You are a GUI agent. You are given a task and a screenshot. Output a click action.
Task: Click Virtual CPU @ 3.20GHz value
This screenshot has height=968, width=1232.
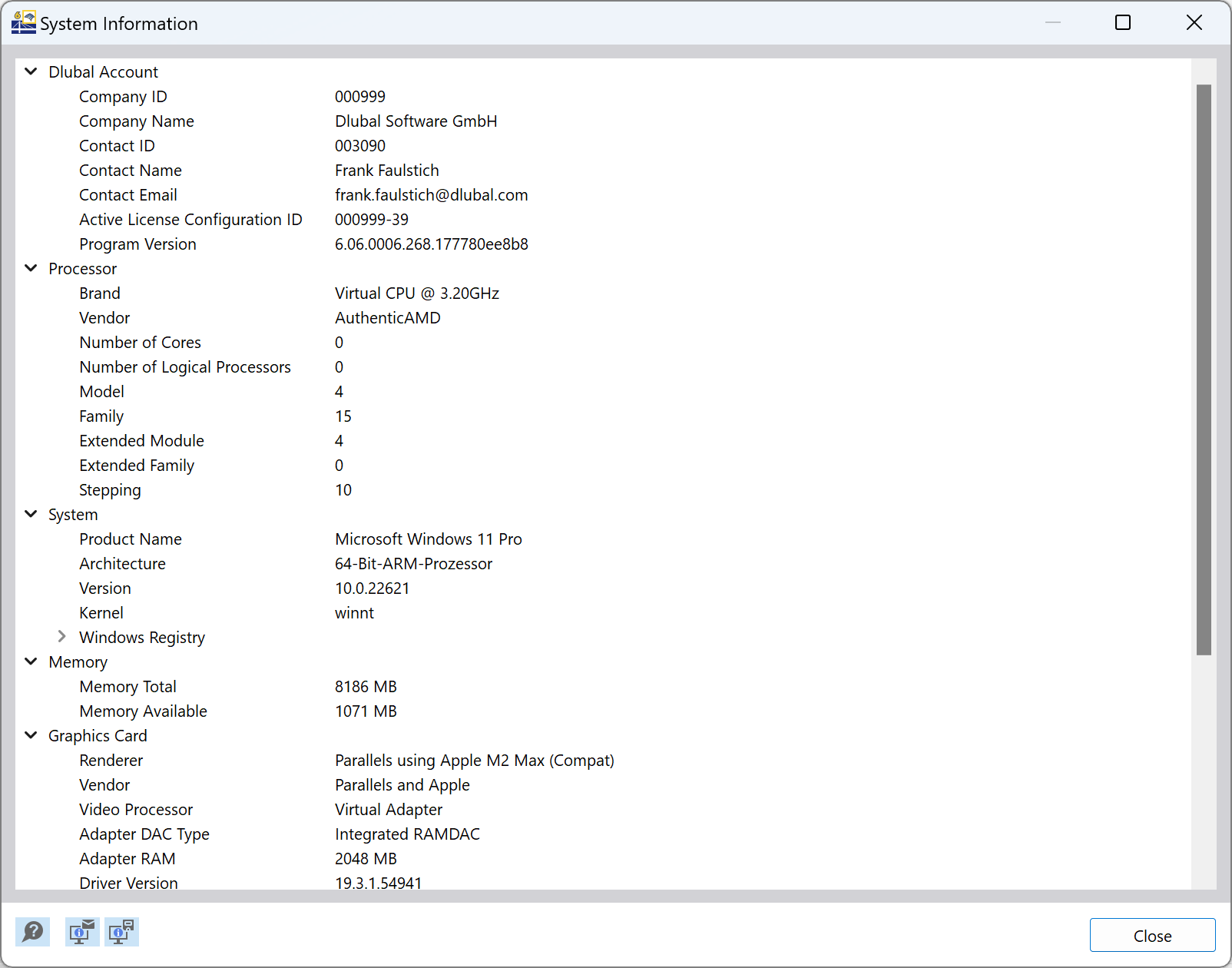pos(417,293)
